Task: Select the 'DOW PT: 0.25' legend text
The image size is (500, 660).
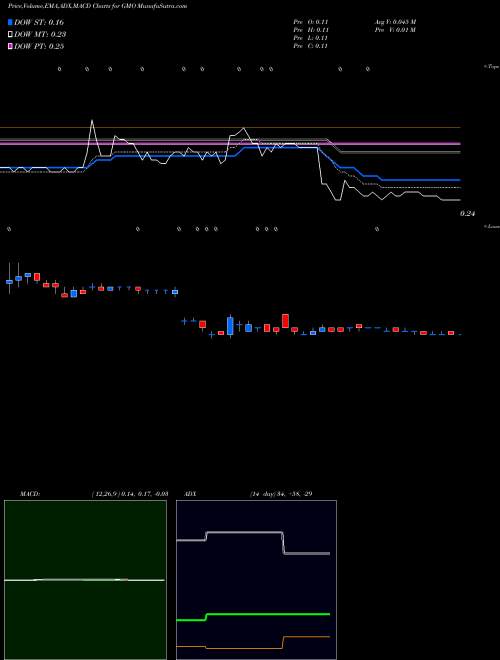Action: click(39, 46)
